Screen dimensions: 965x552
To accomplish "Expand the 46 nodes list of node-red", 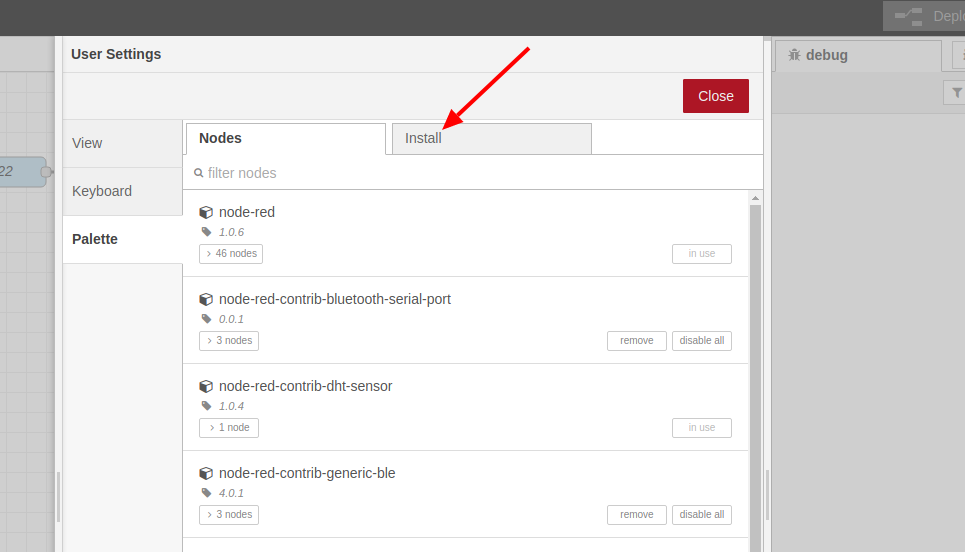I will pos(231,254).
